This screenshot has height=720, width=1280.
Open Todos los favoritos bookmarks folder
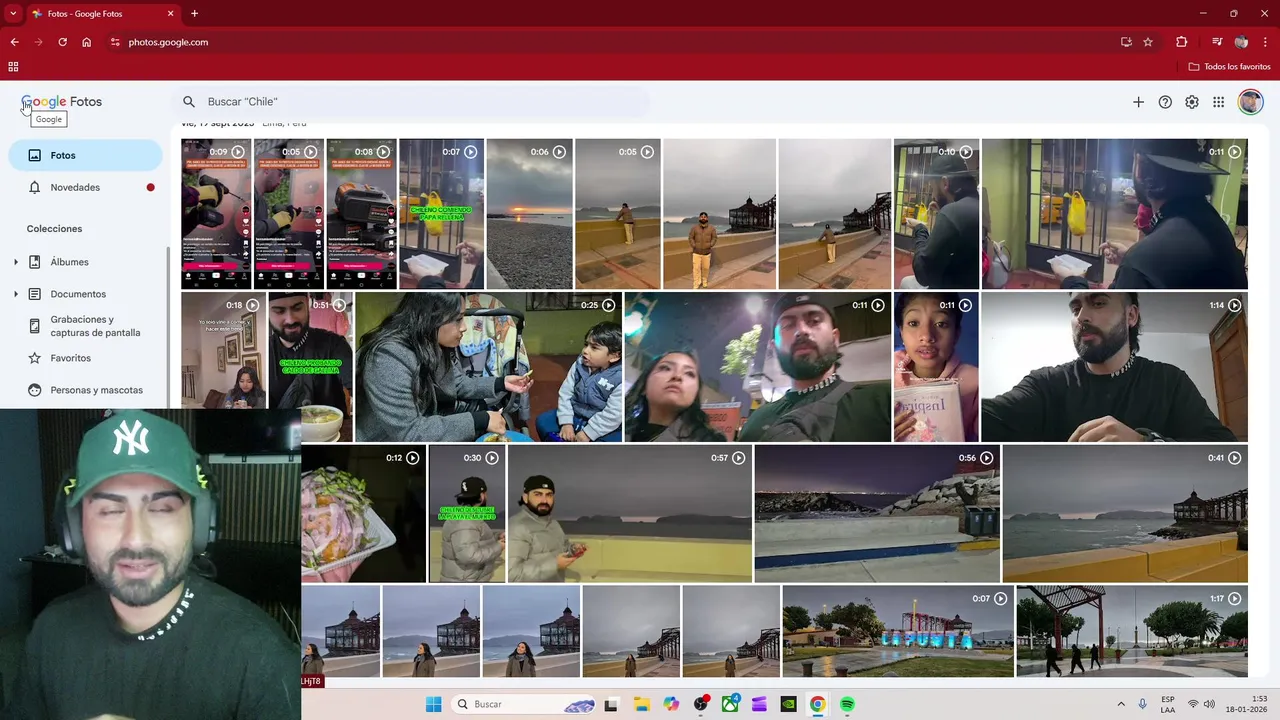pos(1229,67)
